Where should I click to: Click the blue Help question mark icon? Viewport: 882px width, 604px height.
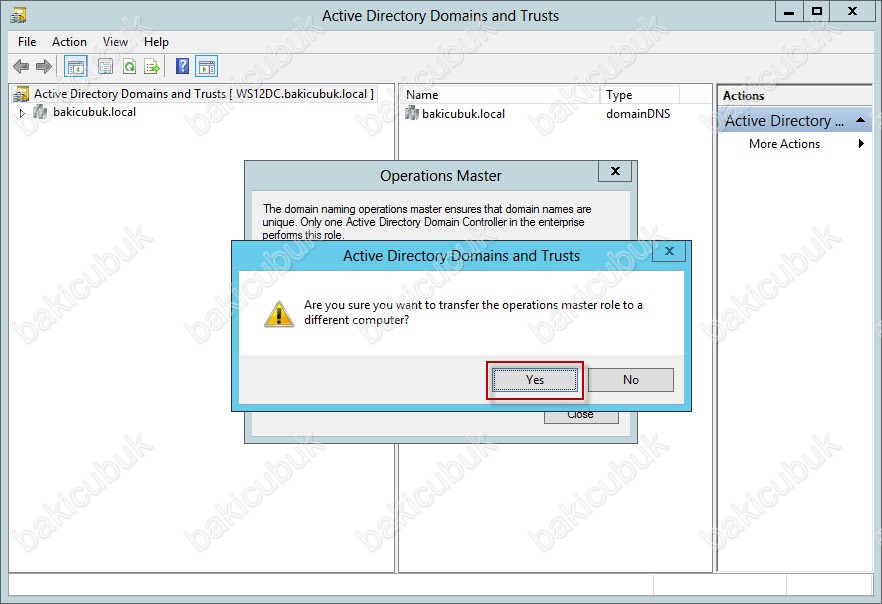(182, 66)
